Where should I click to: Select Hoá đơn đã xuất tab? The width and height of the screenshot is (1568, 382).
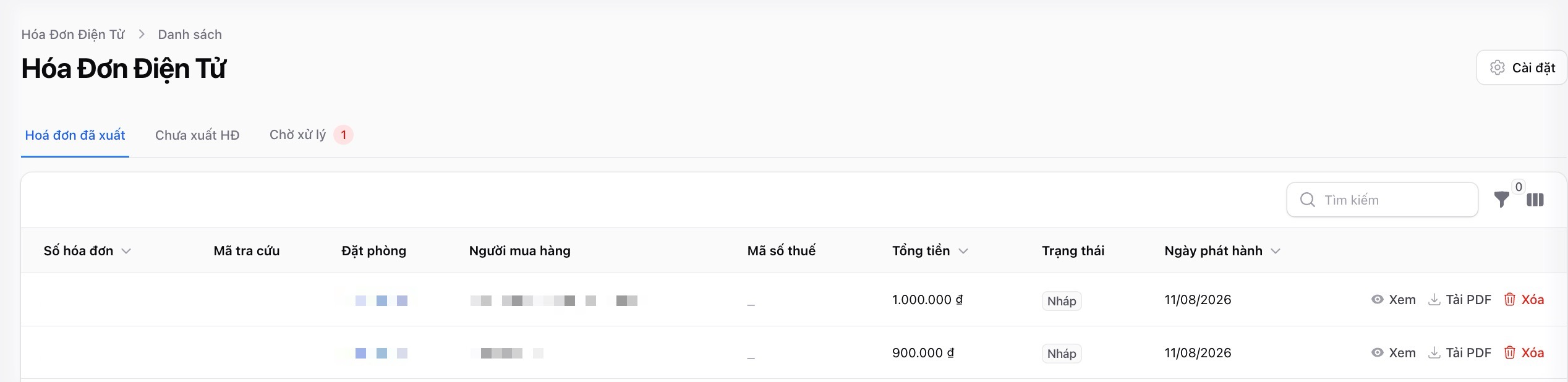coord(75,135)
